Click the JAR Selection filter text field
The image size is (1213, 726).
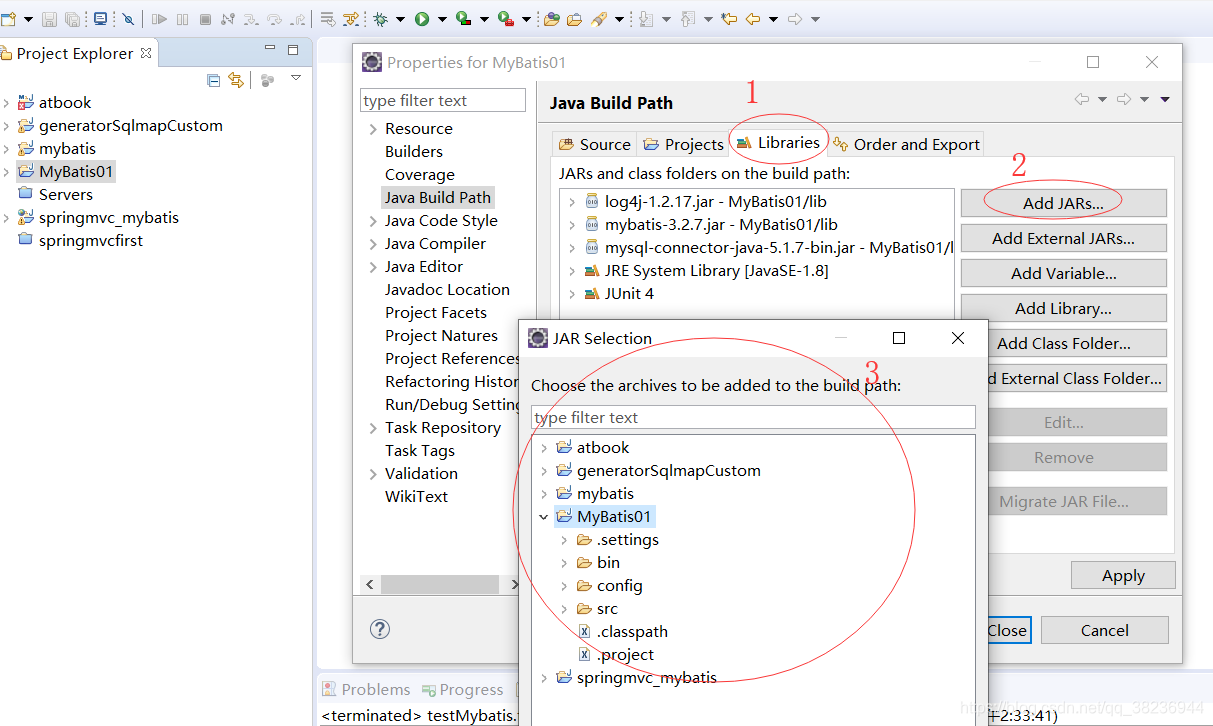(753, 417)
